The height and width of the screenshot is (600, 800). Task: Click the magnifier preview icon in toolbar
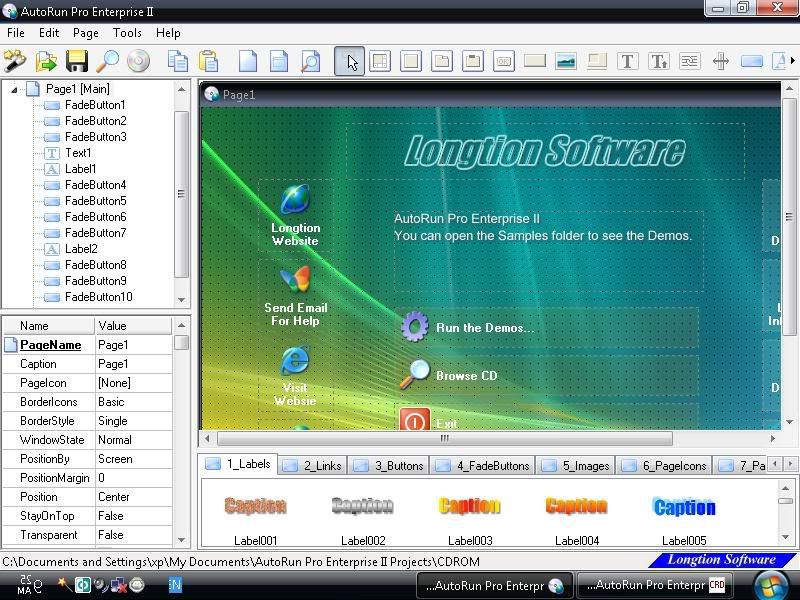tap(108, 61)
